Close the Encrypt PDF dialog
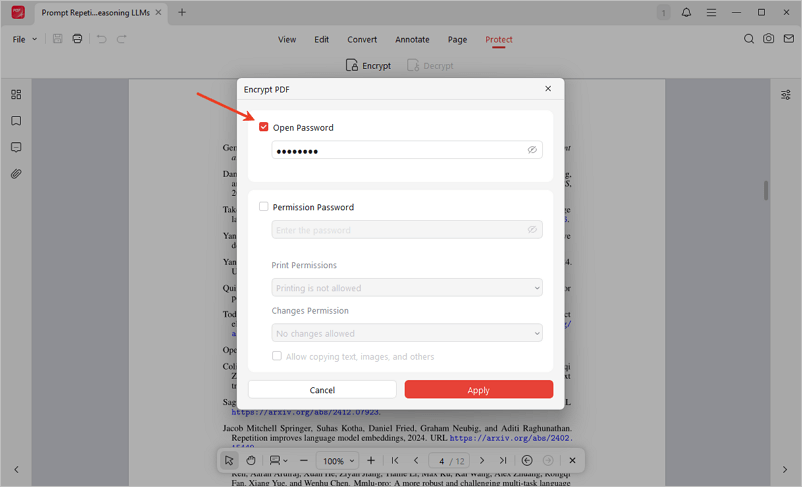 pos(548,88)
